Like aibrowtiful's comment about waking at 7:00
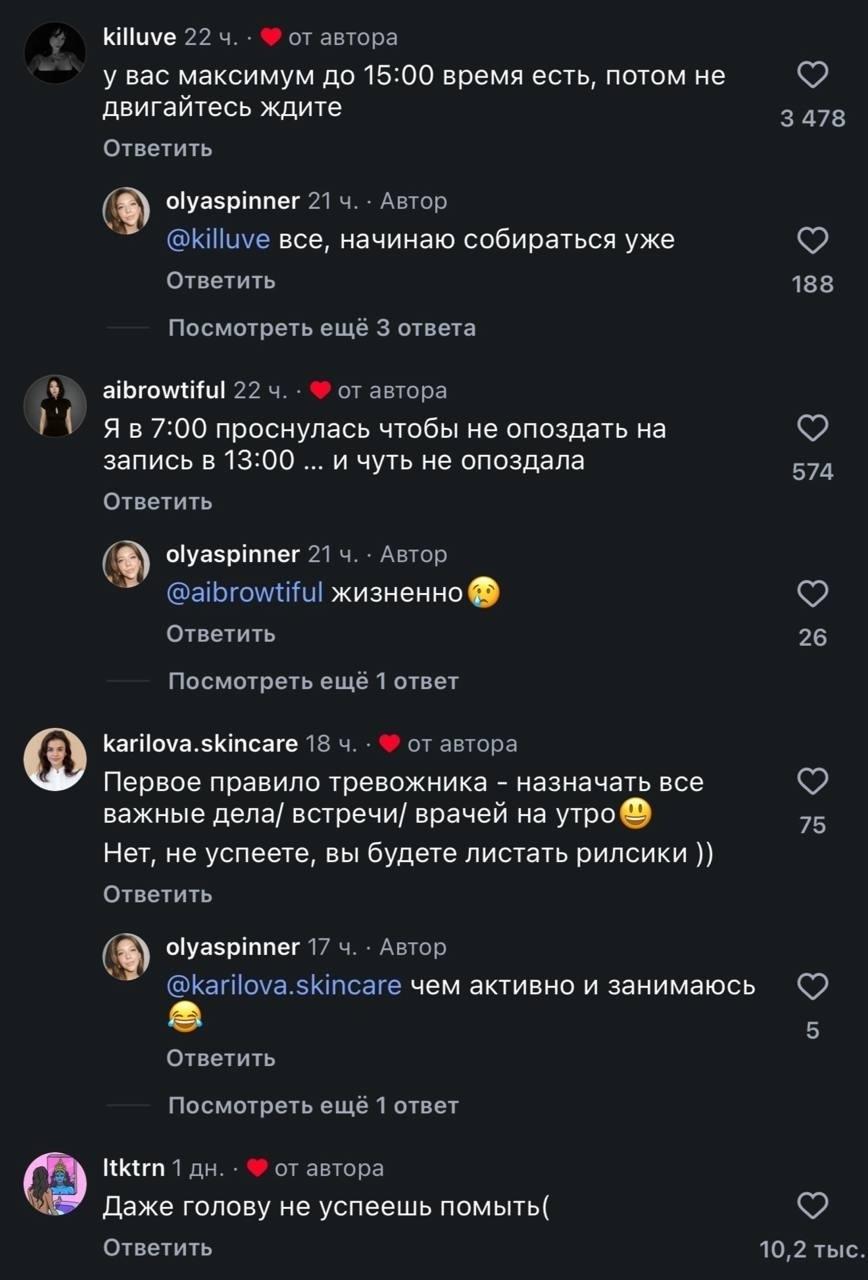The height and width of the screenshot is (1280, 868). coord(813,429)
